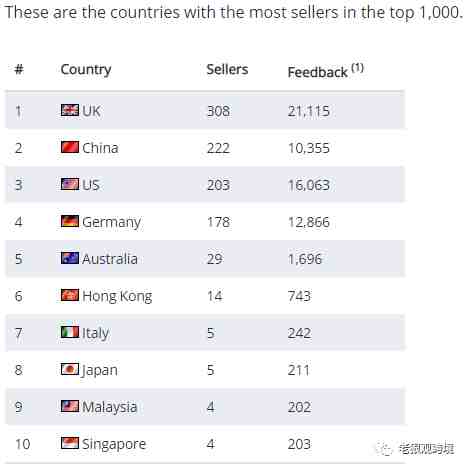Click the US flag icon
Viewport: 468px width, 469px height.
tap(70, 184)
